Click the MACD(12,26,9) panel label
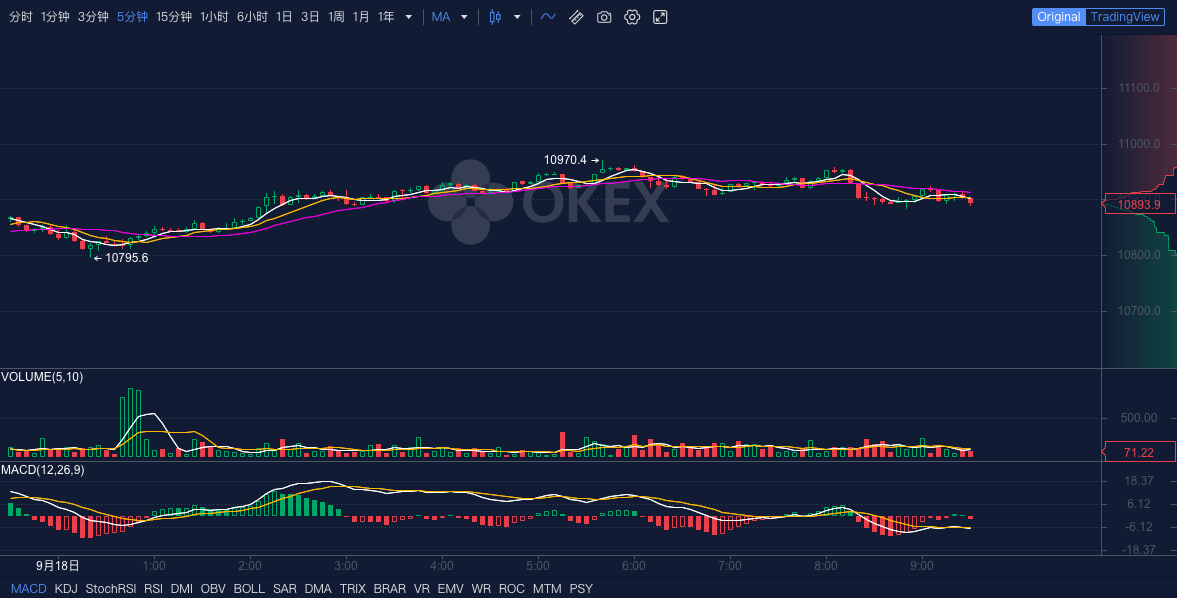The height and width of the screenshot is (598, 1178). pos(43,470)
